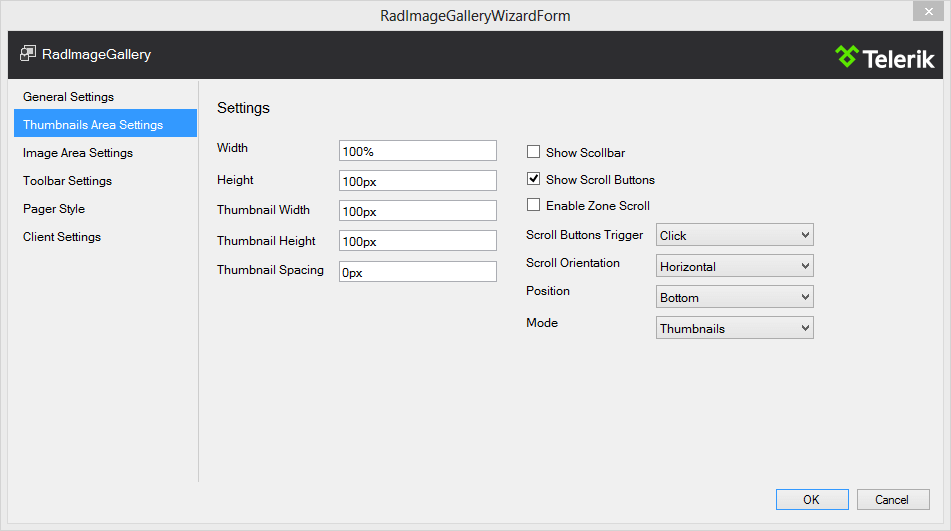Uncheck Show Scroll Buttons
Screen dimensions: 951x531
pos(534,180)
